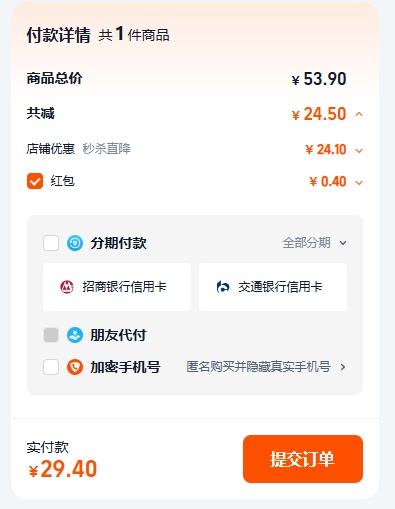This screenshot has height=509, width=395.
Task: Click the orange 加密手机号 shield icon
Action: pyautogui.click(x=75, y=367)
